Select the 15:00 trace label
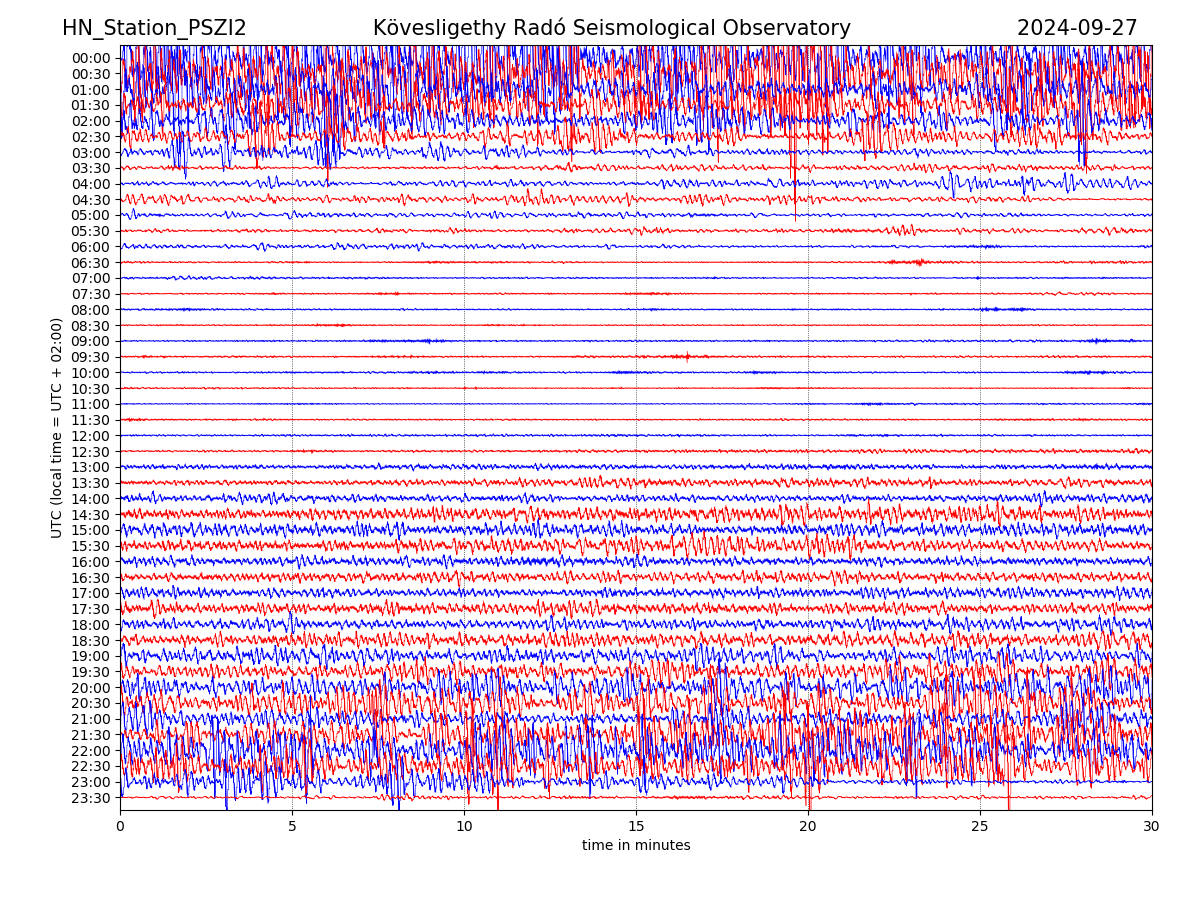 tap(91, 531)
